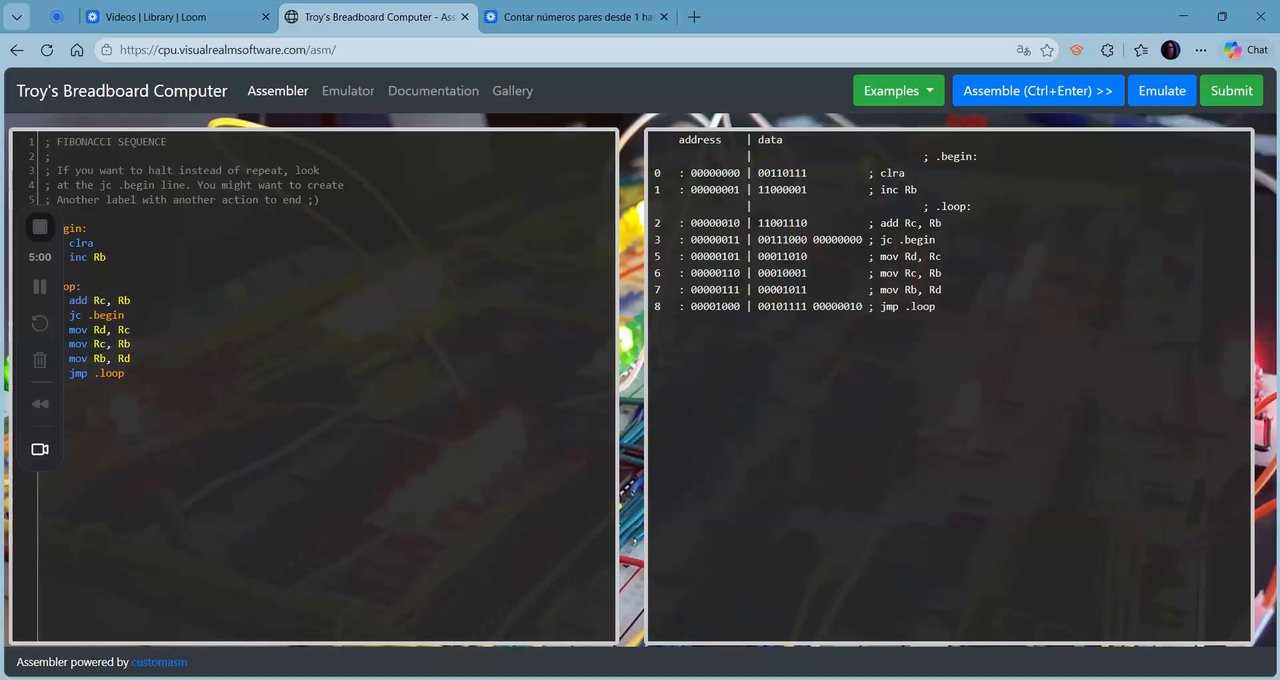Click the Loom rewind icon
This screenshot has width=1280, height=680.
tap(40, 404)
